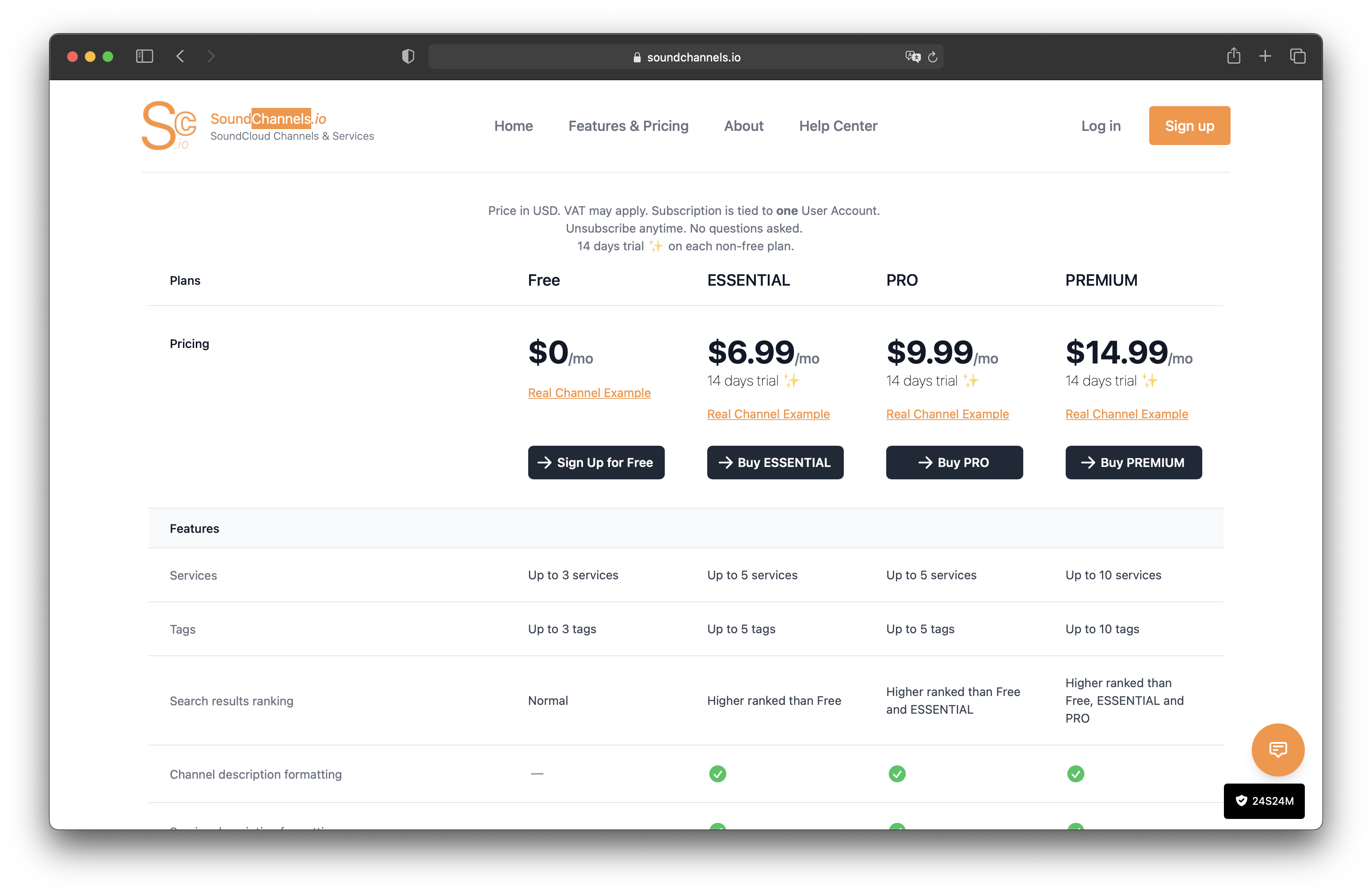
Task: Click the 24S24M shield badge
Action: 1264,800
